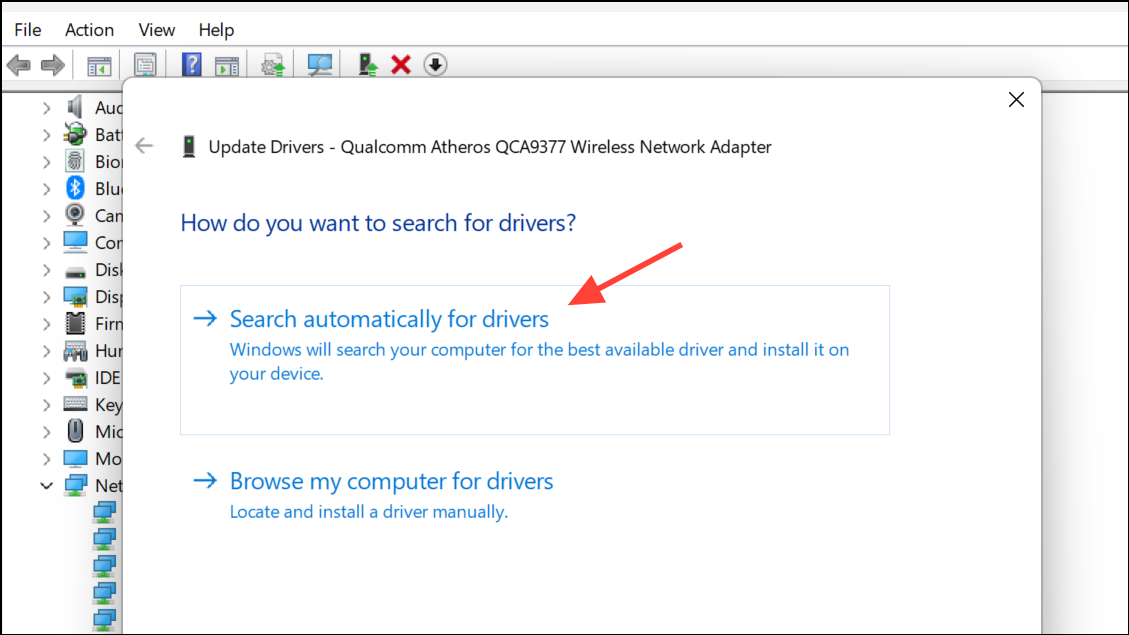Toggle the action pane toolbar icon
Screen dimensions: 1129x635
coord(227,66)
